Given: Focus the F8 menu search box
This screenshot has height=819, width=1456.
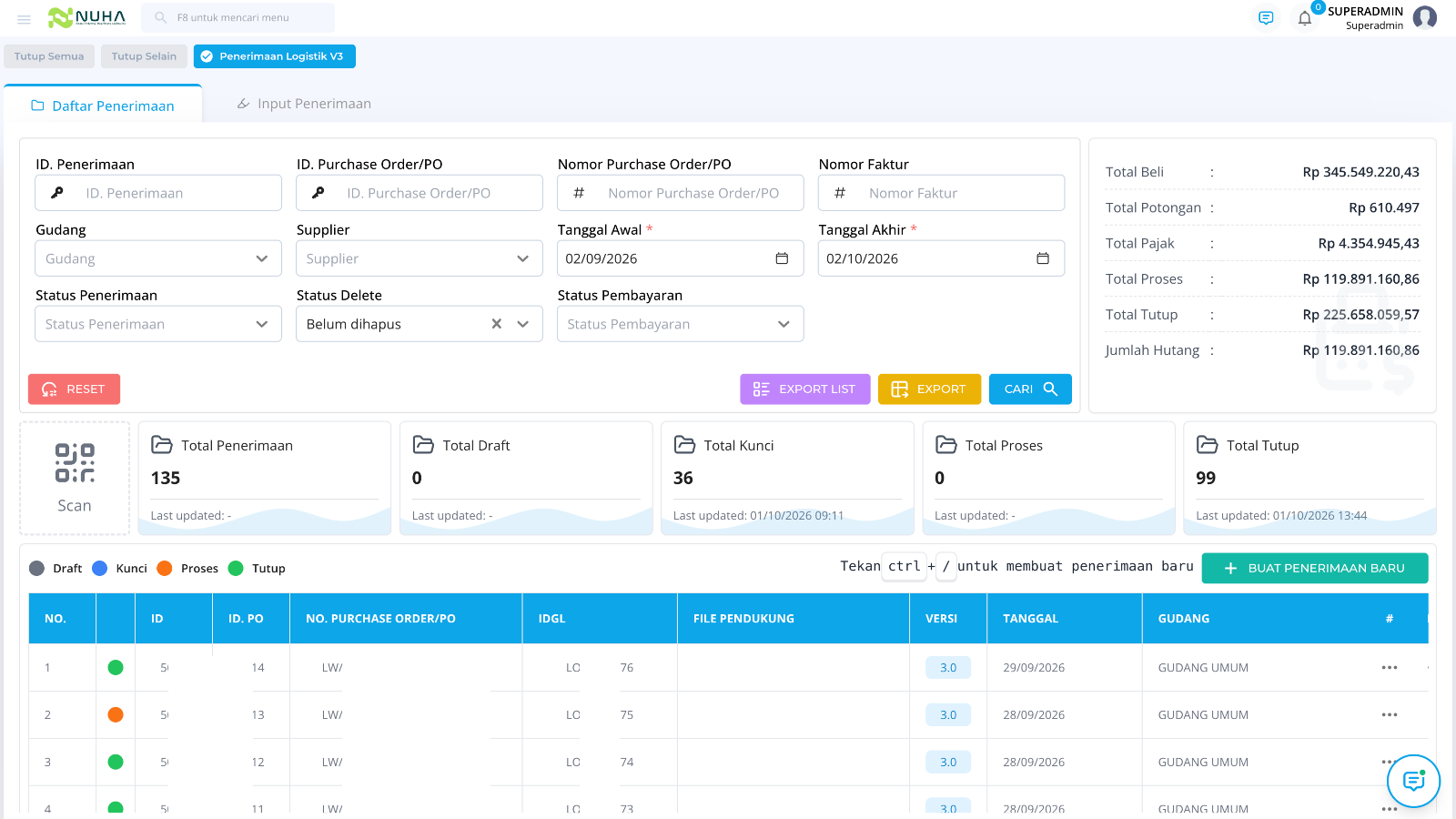Looking at the screenshot, I should click(238, 17).
